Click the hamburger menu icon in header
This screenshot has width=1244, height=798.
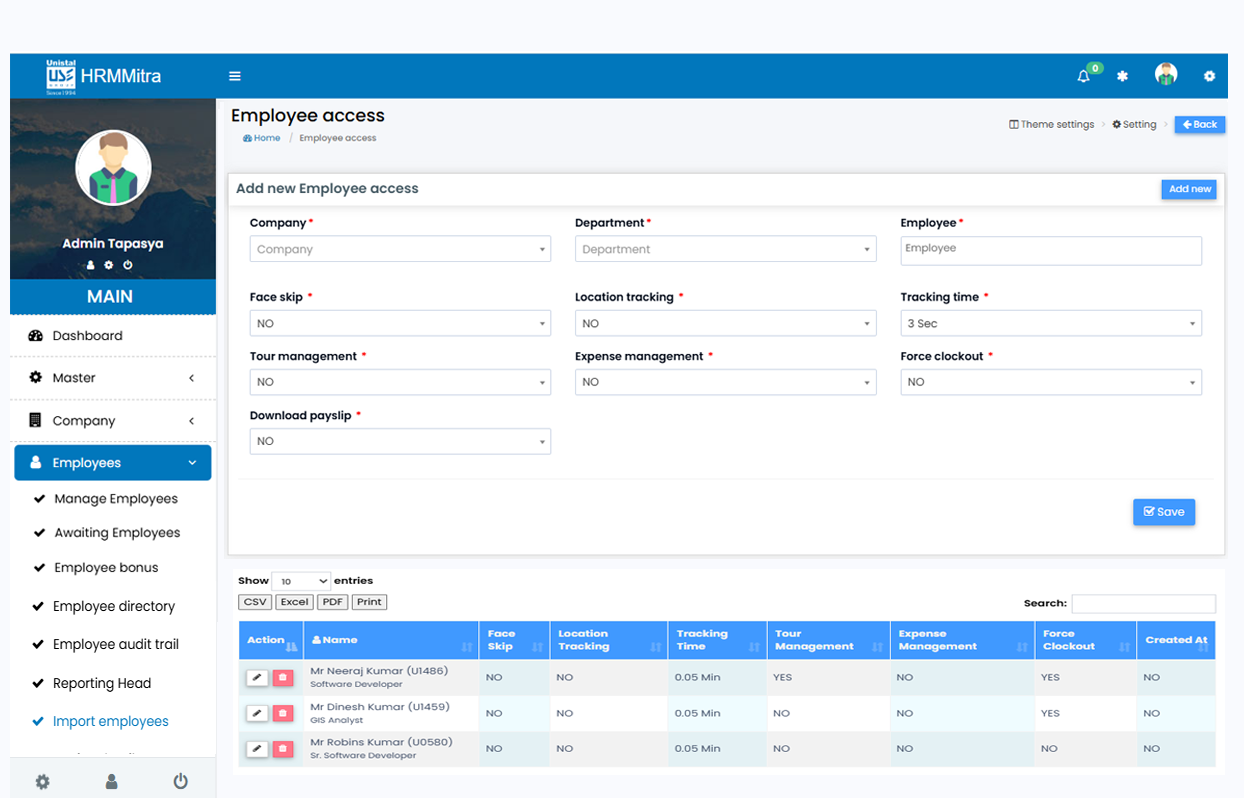[x=235, y=76]
